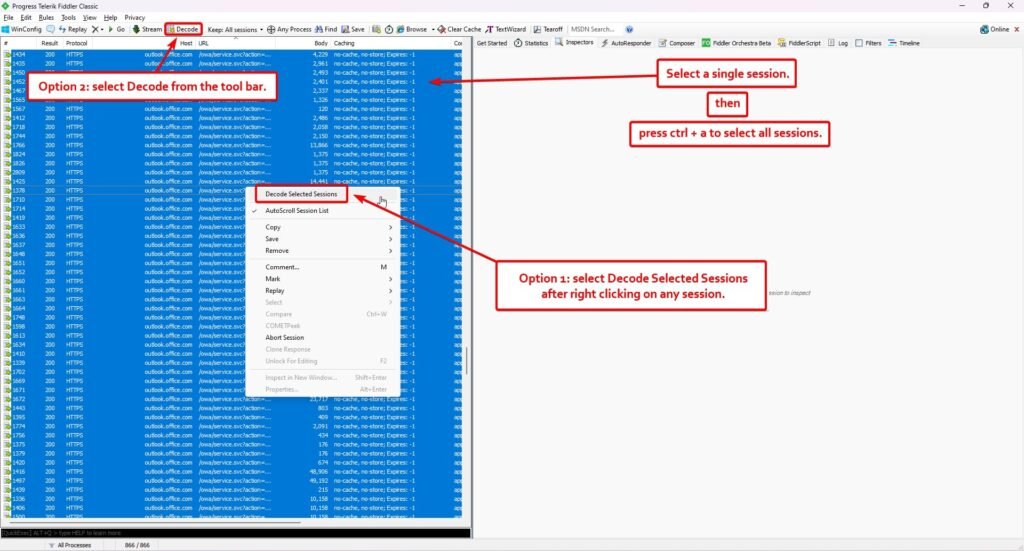
Task: Open the Fiddler Orchestra Beta tab
Action: [736, 43]
